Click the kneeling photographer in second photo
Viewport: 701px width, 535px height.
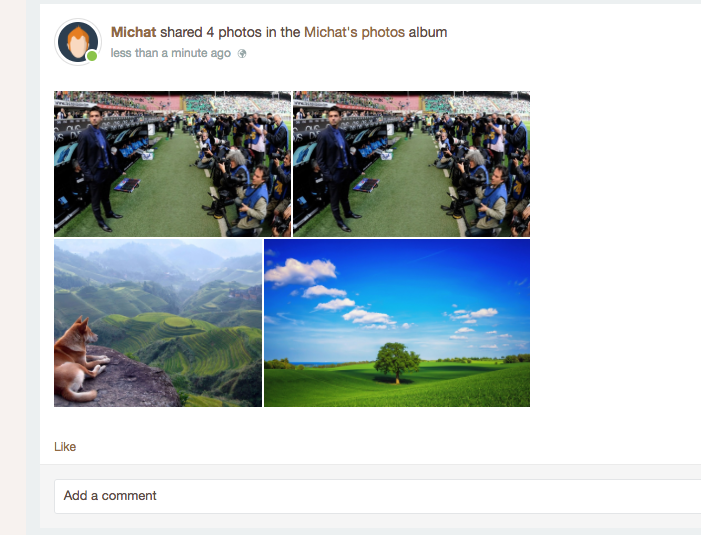pos(490,201)
